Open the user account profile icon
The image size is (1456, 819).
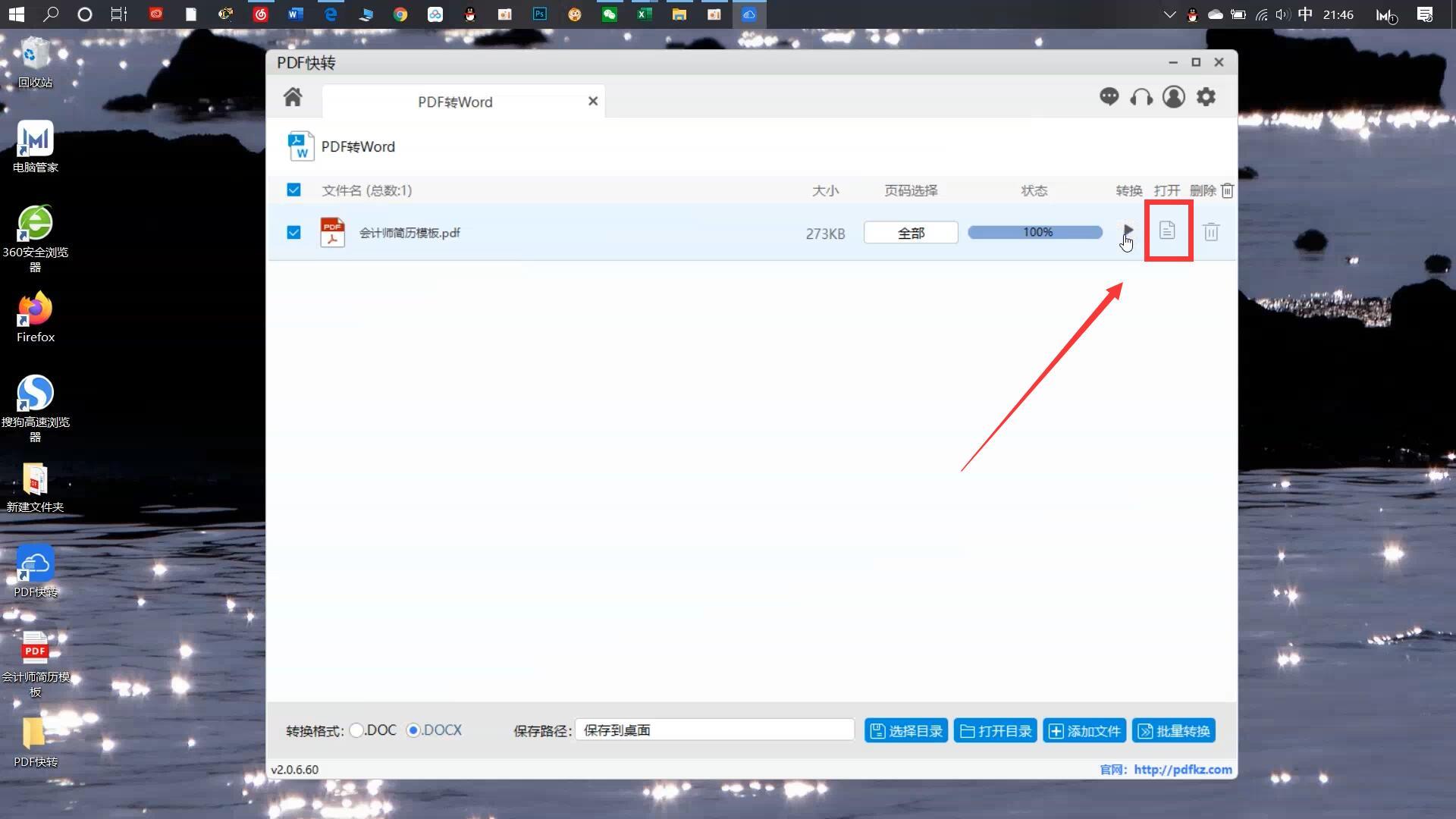pyautogui.click(x=1174, y=97)
